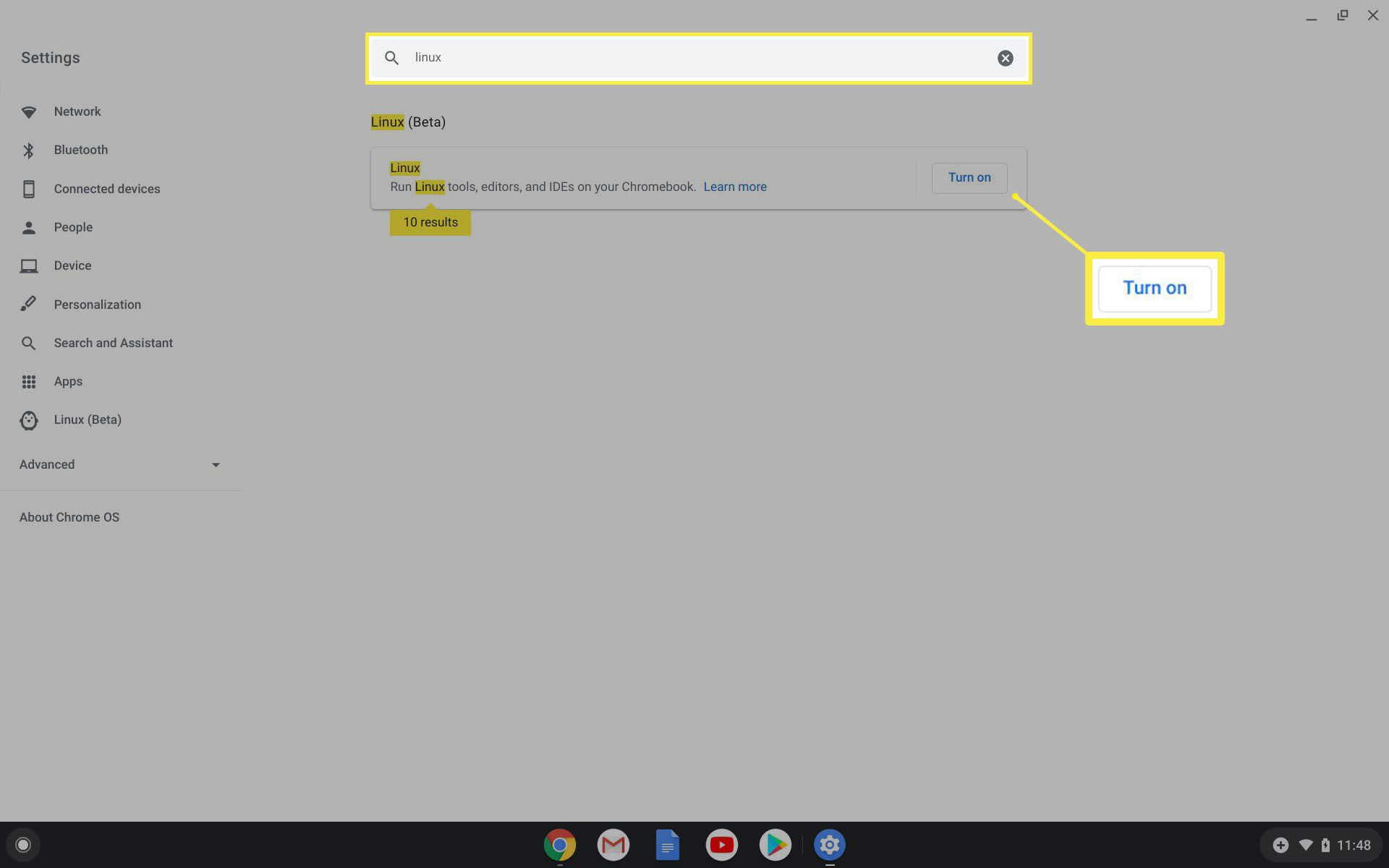The image size is (1389, 868).
Task: Click the Linux (Beta) penguin icon
Action: point(29,420)
